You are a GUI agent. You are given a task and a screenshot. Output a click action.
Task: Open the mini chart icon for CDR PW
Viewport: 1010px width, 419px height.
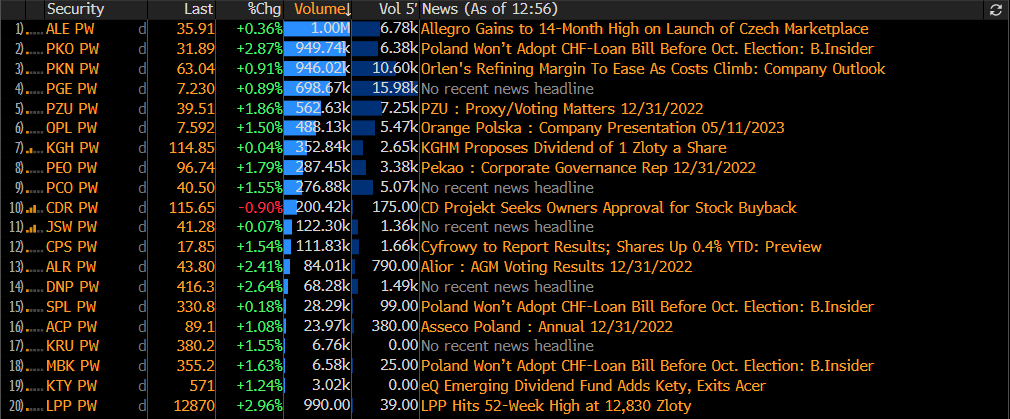[32, 208]
